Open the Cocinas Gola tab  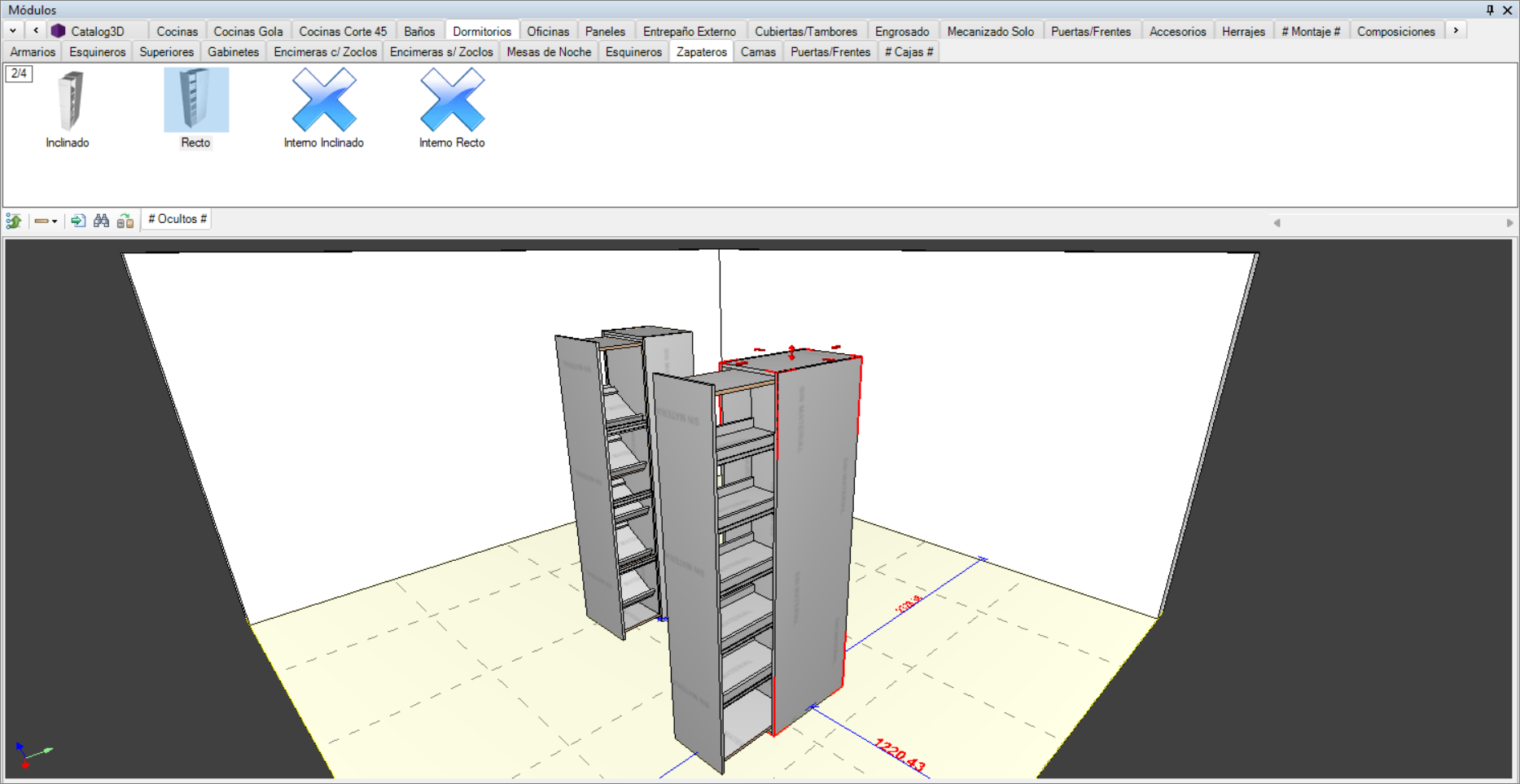248,31
